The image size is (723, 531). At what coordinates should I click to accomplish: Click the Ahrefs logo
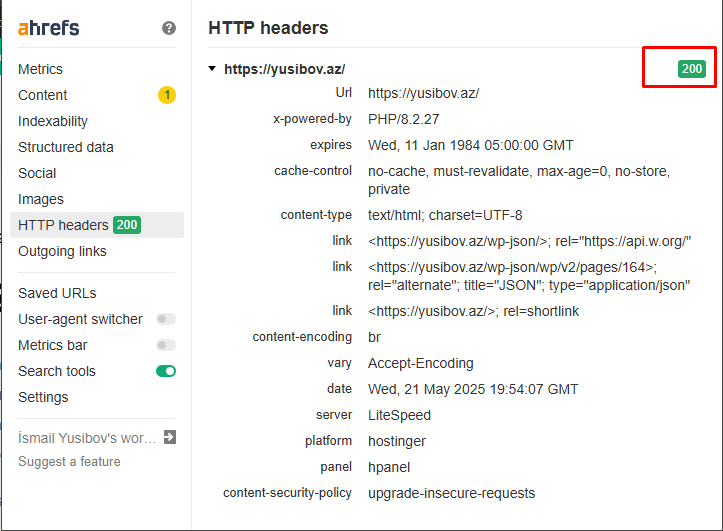coord(48,28)
